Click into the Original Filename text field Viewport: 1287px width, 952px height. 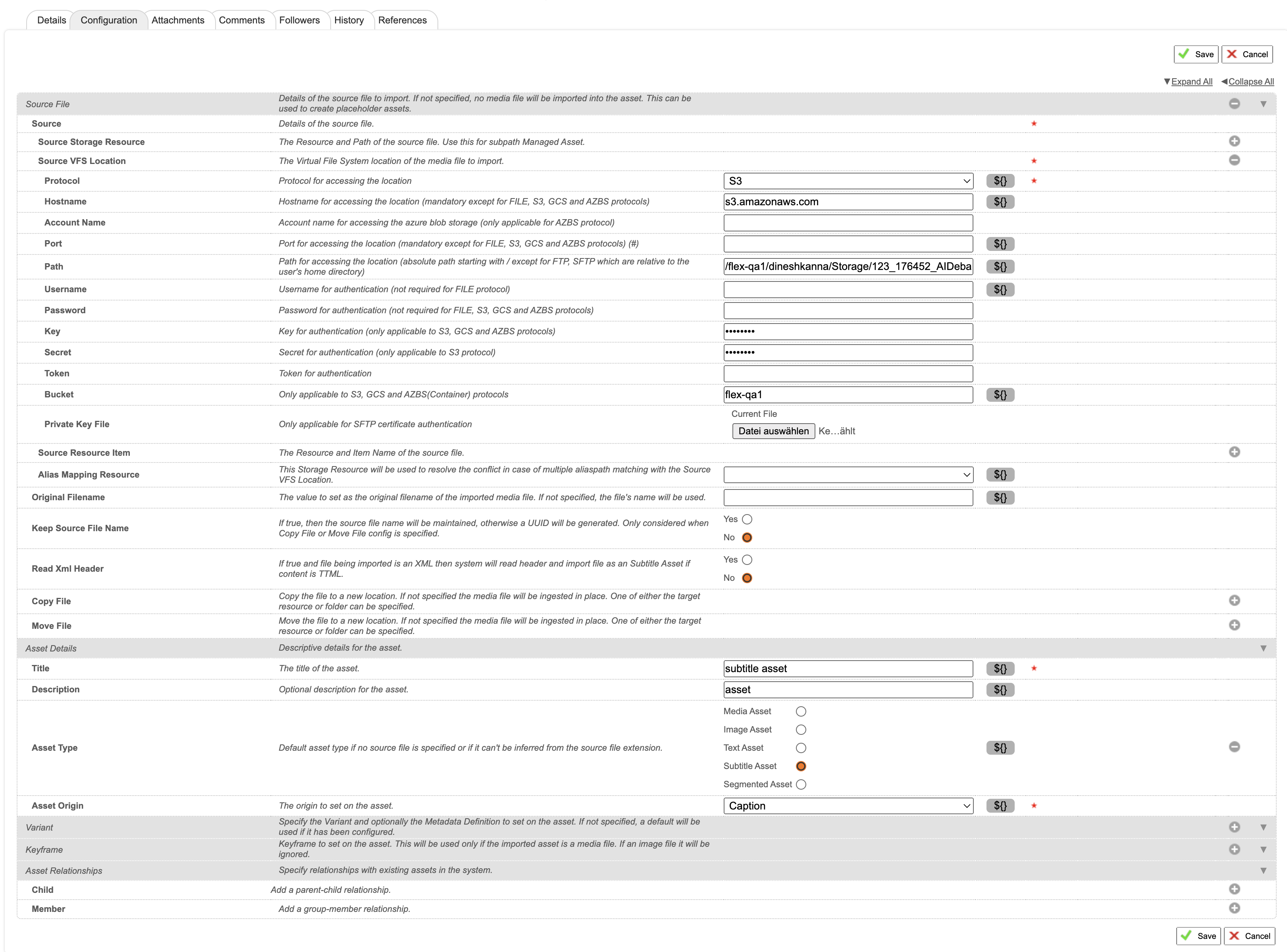[848, 497]
